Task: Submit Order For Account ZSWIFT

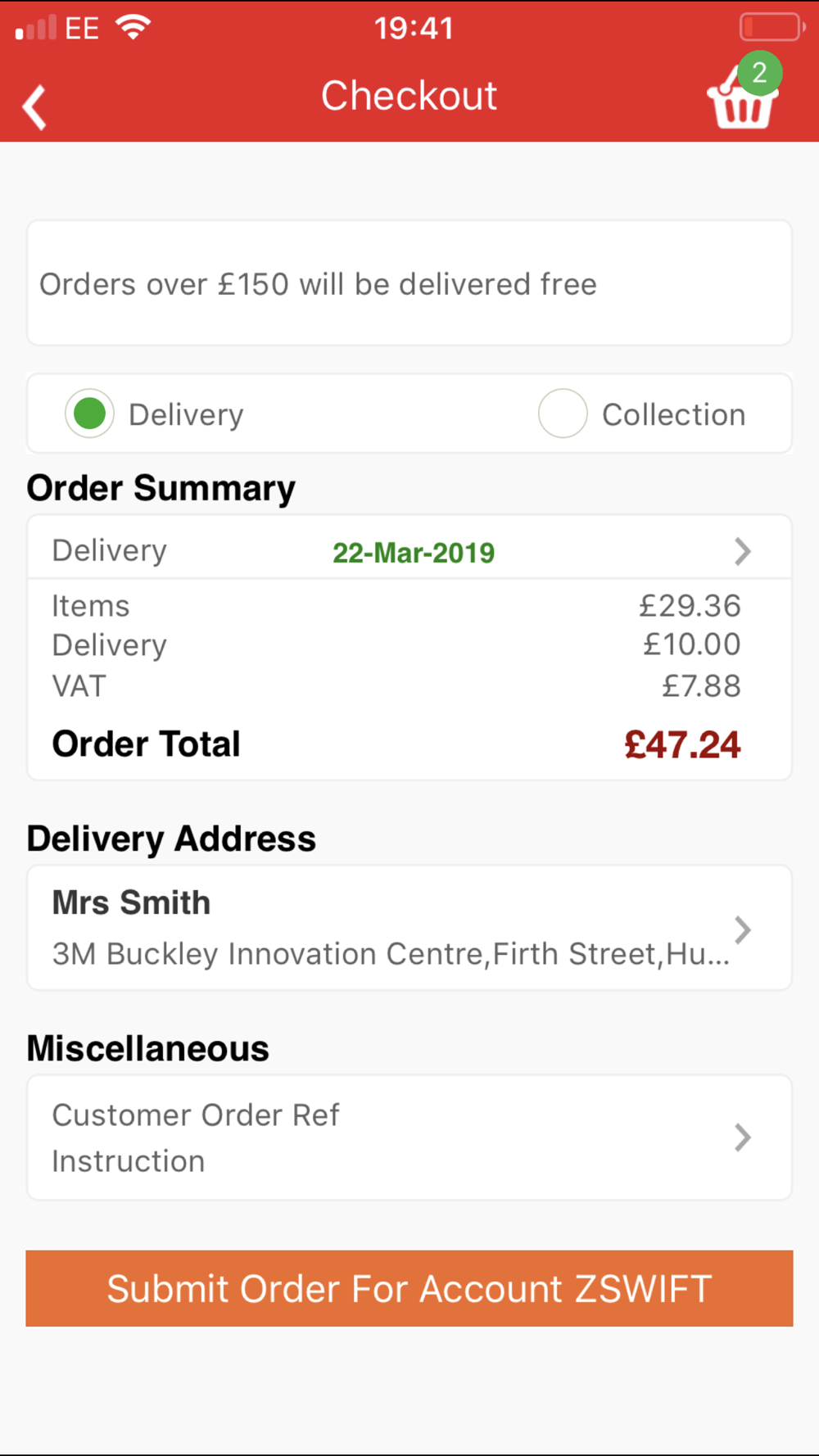Action: coord(409,1288)
